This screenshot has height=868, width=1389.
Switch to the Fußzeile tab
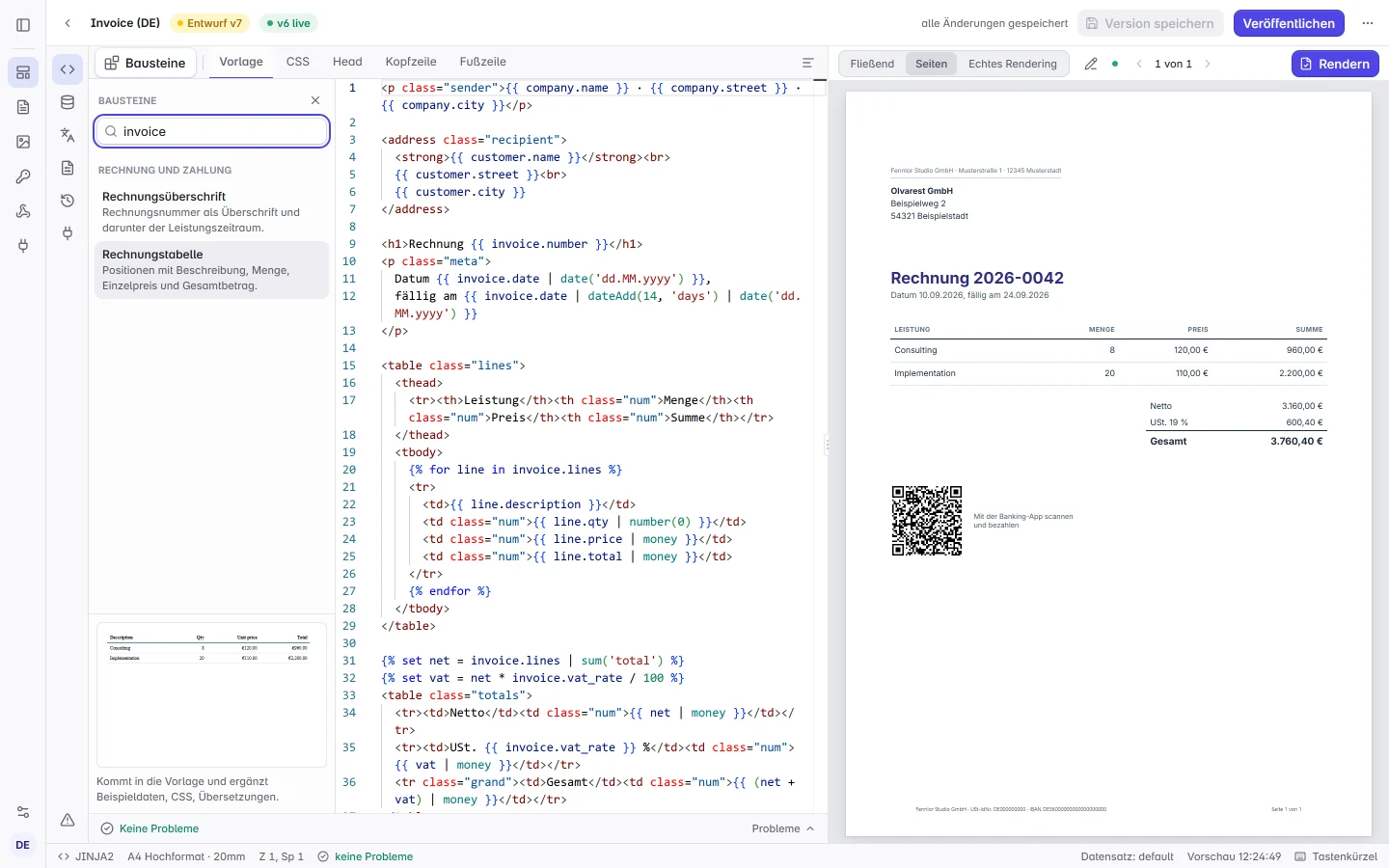483,62
